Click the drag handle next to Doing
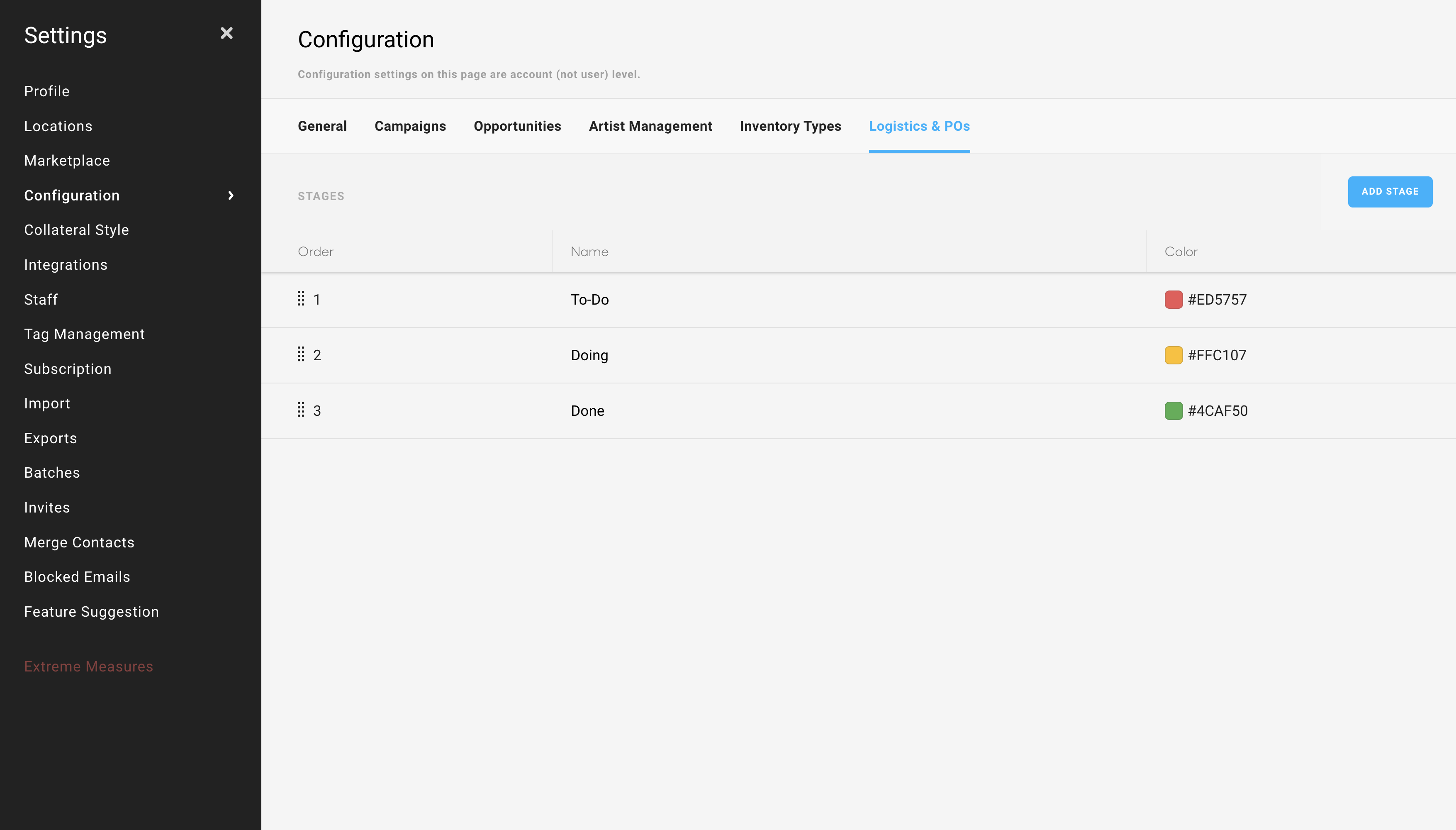This screenshot has width=1456, height=830. pos(301,354)
